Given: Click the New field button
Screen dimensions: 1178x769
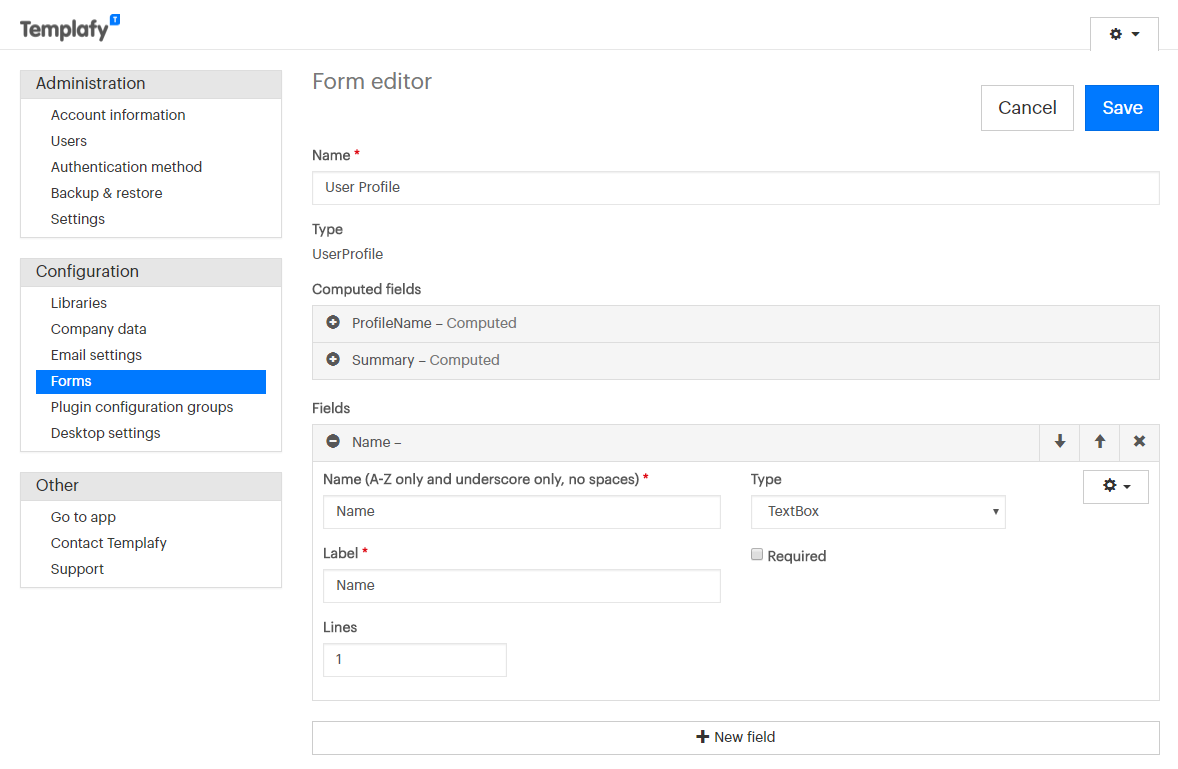Looking at the screenshot, I should tap(735, 738).
